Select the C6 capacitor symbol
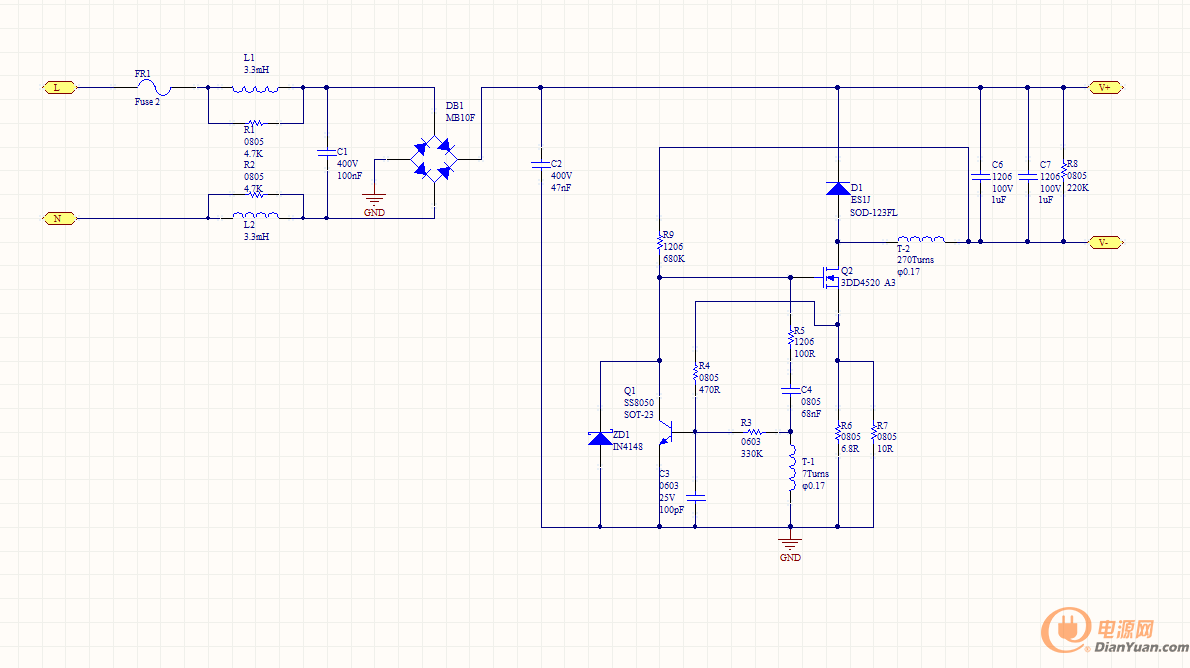Image resolution: width=1190 pixels, height=668 pixels. [x=980, y=176]
